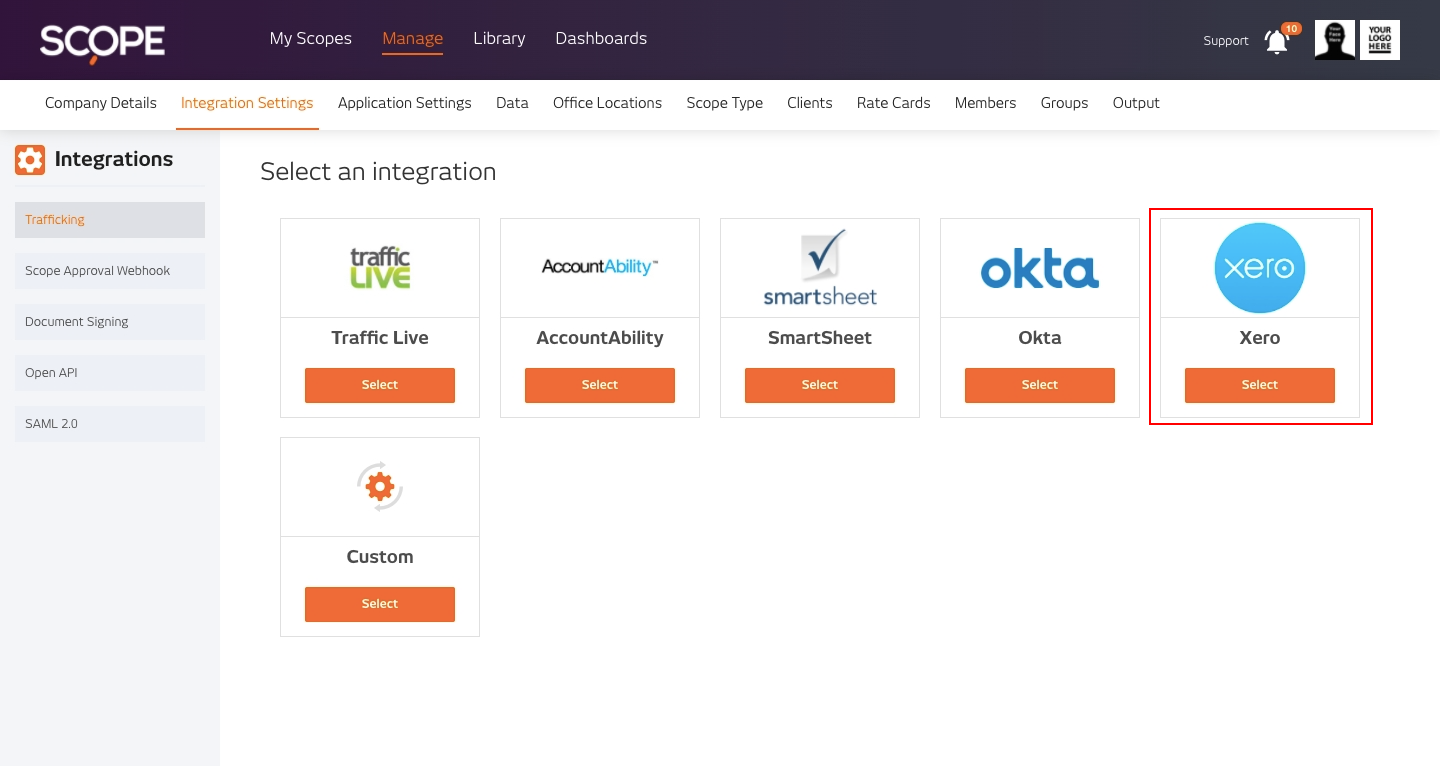The height and width of the screenshot is (766, 1440).
Task: Click the SmartSheet logo
Action: click(x=820, y=267)
